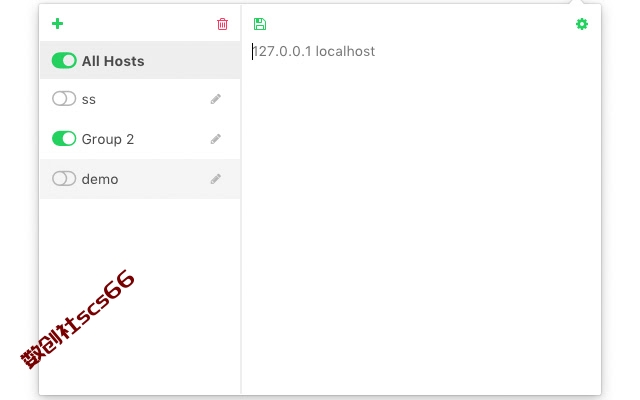Edit the ss group using pencil icon
Screen dimensions: 640x400
click(x=216, y=99)
